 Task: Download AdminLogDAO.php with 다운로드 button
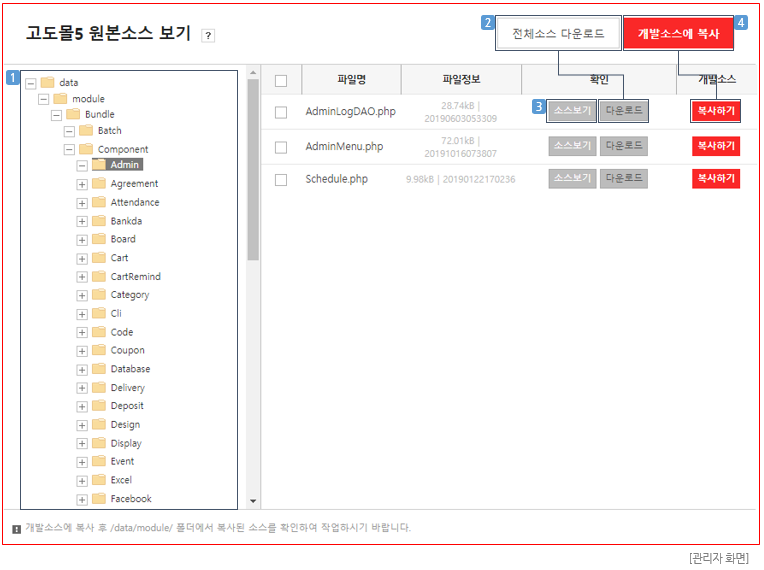(624, 111)
